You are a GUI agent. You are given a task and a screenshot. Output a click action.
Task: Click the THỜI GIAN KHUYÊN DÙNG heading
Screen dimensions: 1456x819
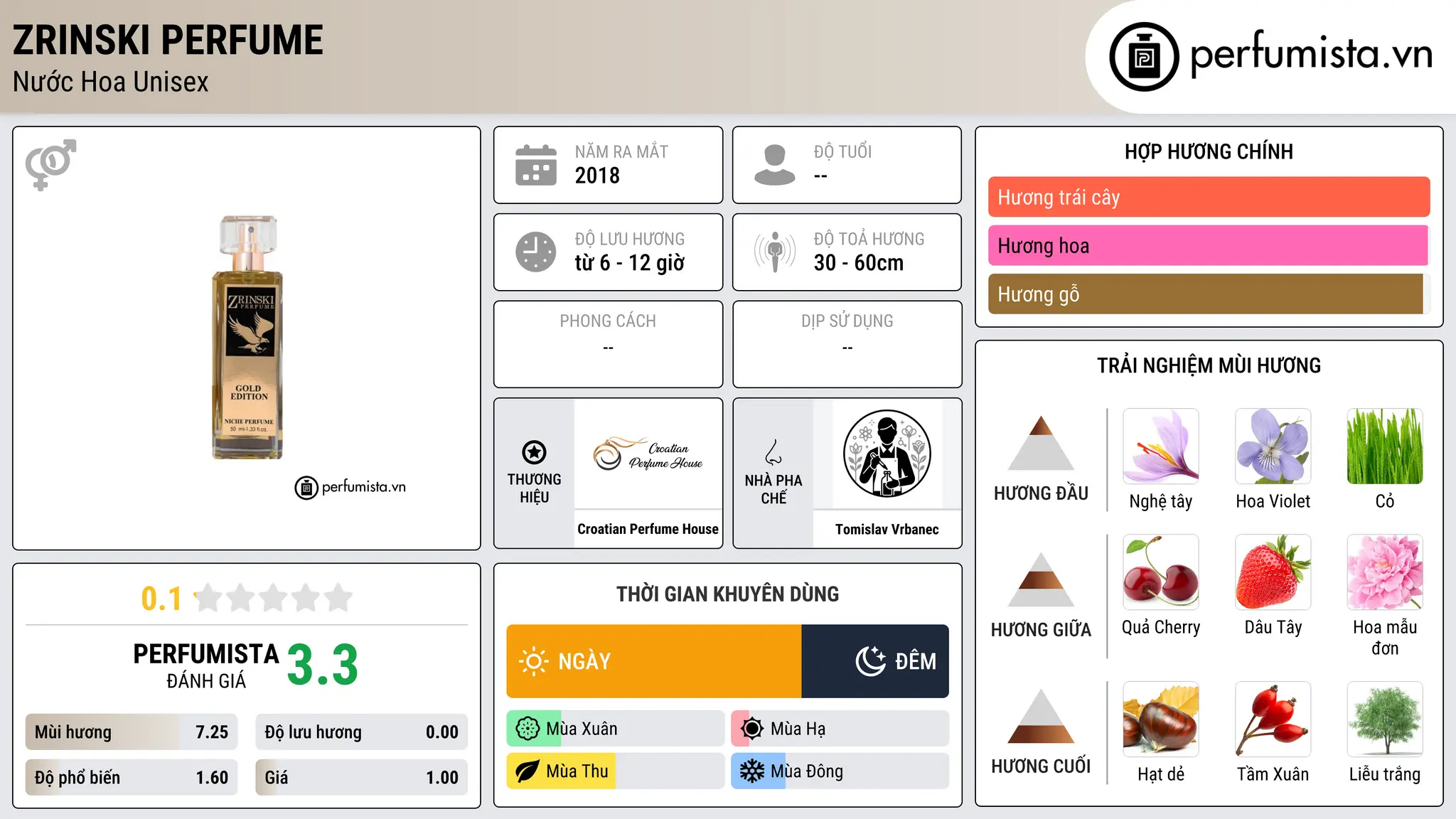tap(727, 594)
